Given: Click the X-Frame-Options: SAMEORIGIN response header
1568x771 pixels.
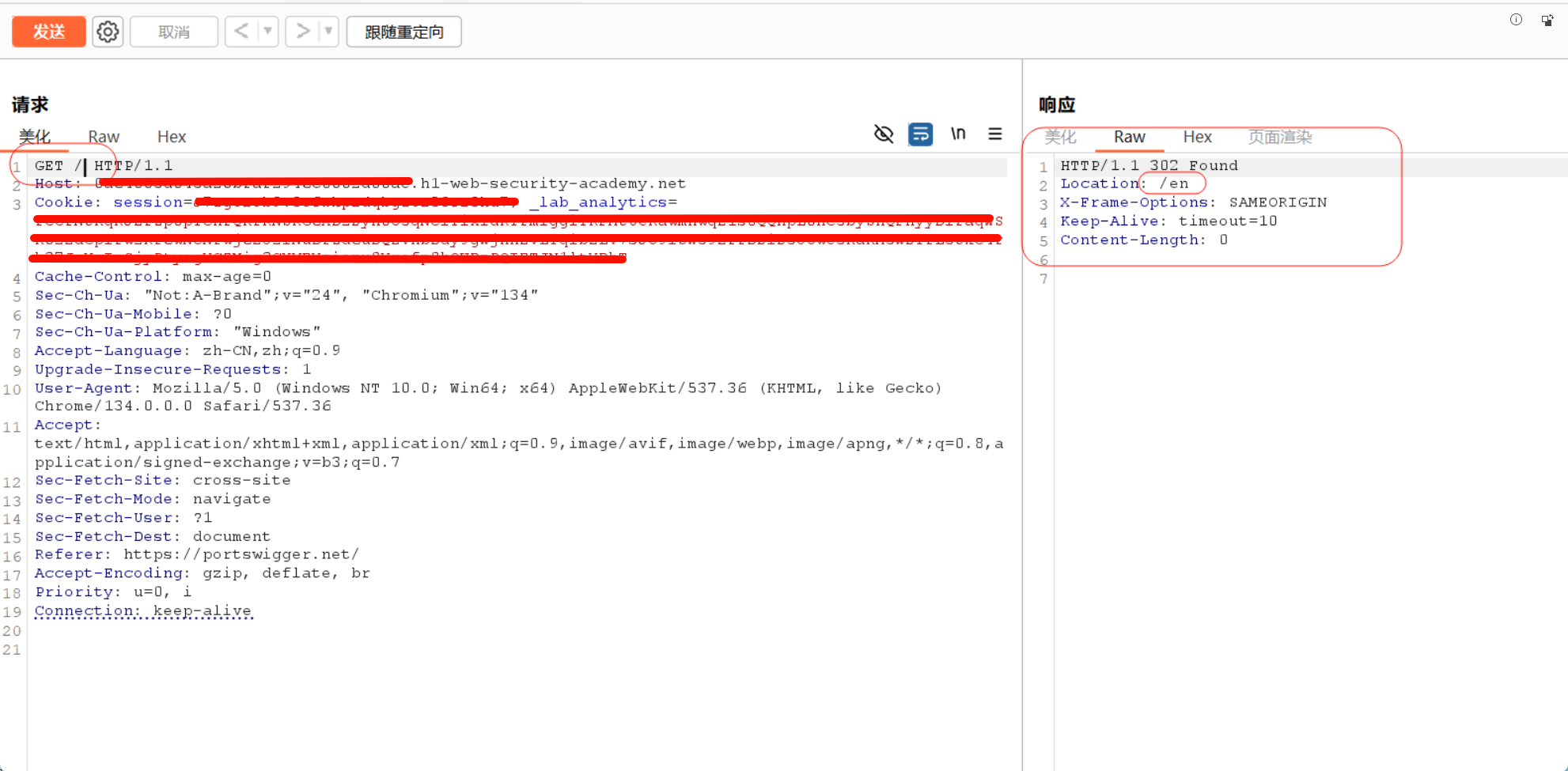Looking at the screenshot, I should click(1193, 202).
